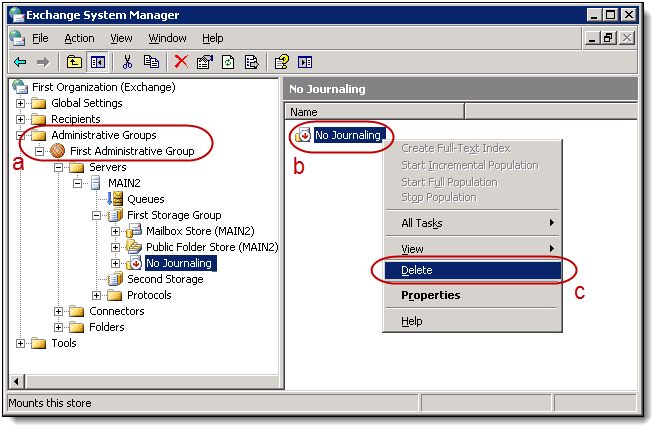Collapse the First Storage Group node
This screenshot has height=434, width=661.
(x=97, y=215)
